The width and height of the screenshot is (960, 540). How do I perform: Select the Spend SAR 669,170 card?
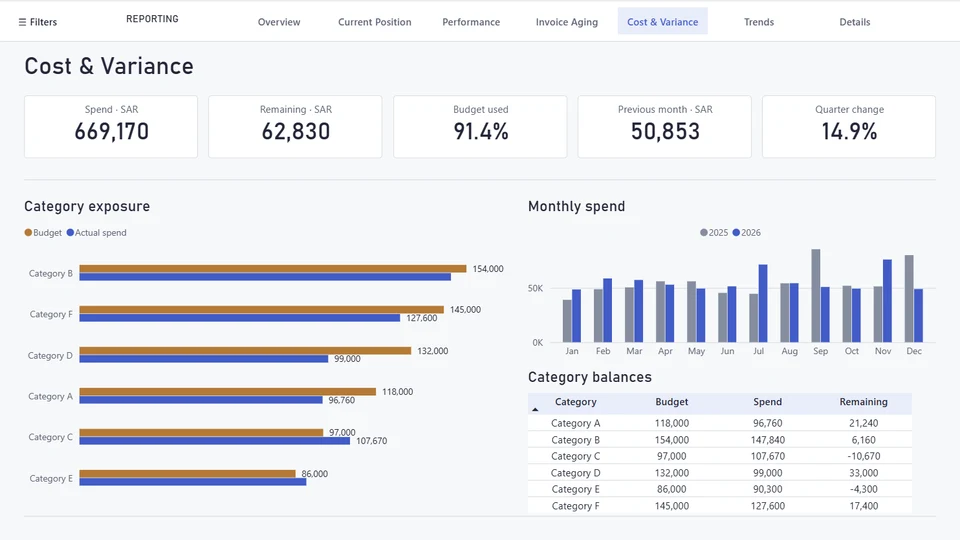pos(111,127)
